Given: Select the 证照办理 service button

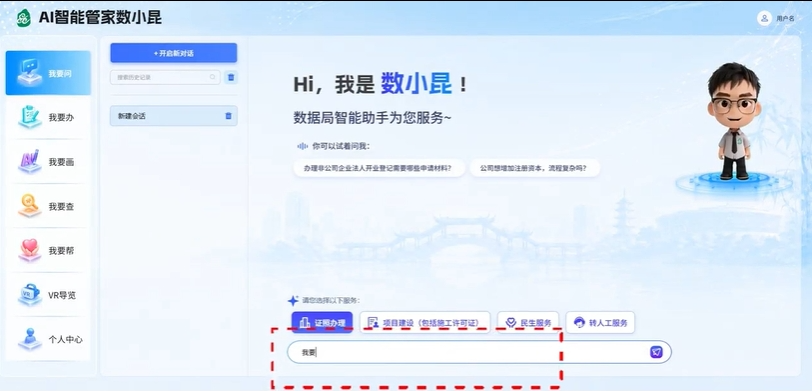Looking at the screenshot, I should 322,323.
